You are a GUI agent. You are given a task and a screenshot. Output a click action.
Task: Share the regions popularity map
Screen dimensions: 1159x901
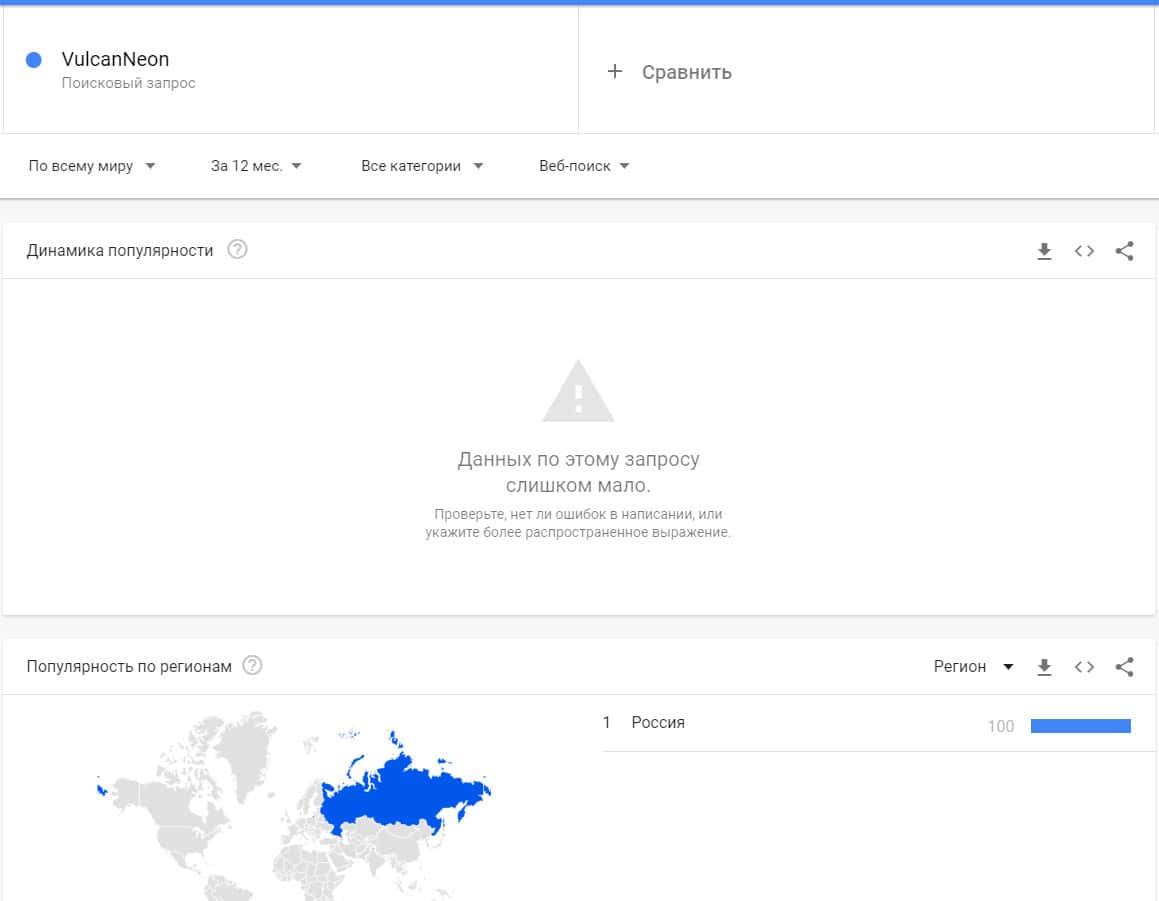1124,667
